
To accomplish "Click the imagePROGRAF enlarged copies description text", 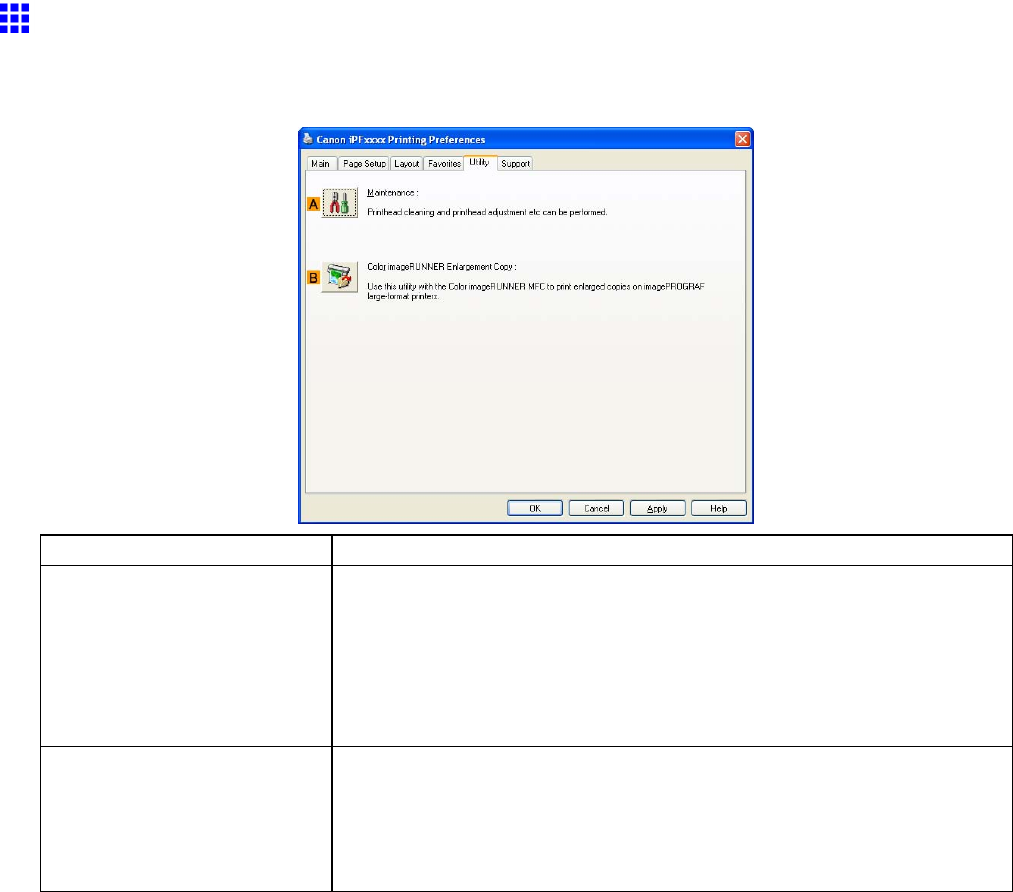I will coord(536,291).
